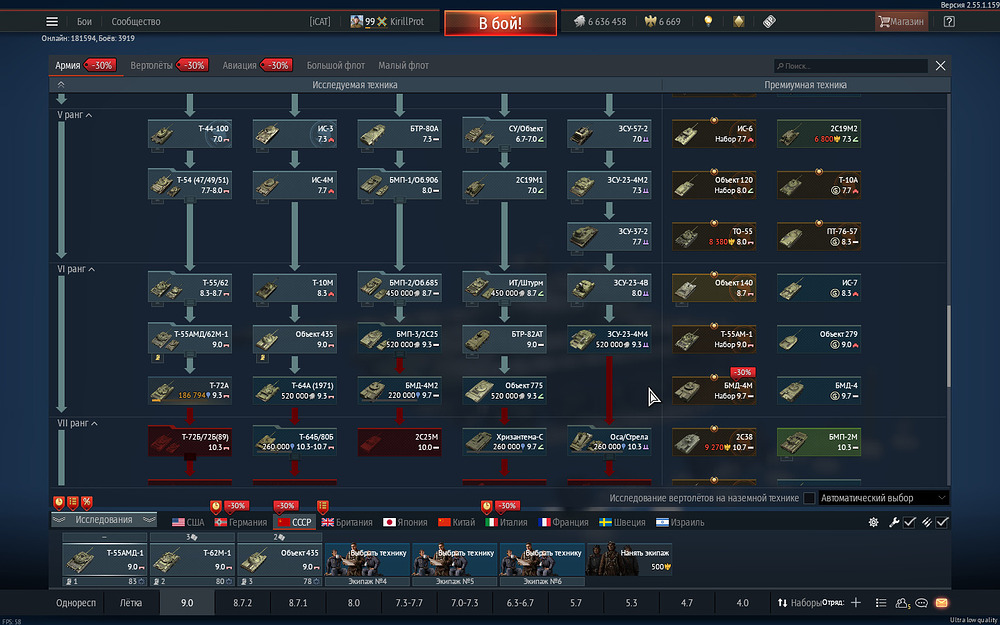Switch to the Авиация tab

click(x=257, y=66)
